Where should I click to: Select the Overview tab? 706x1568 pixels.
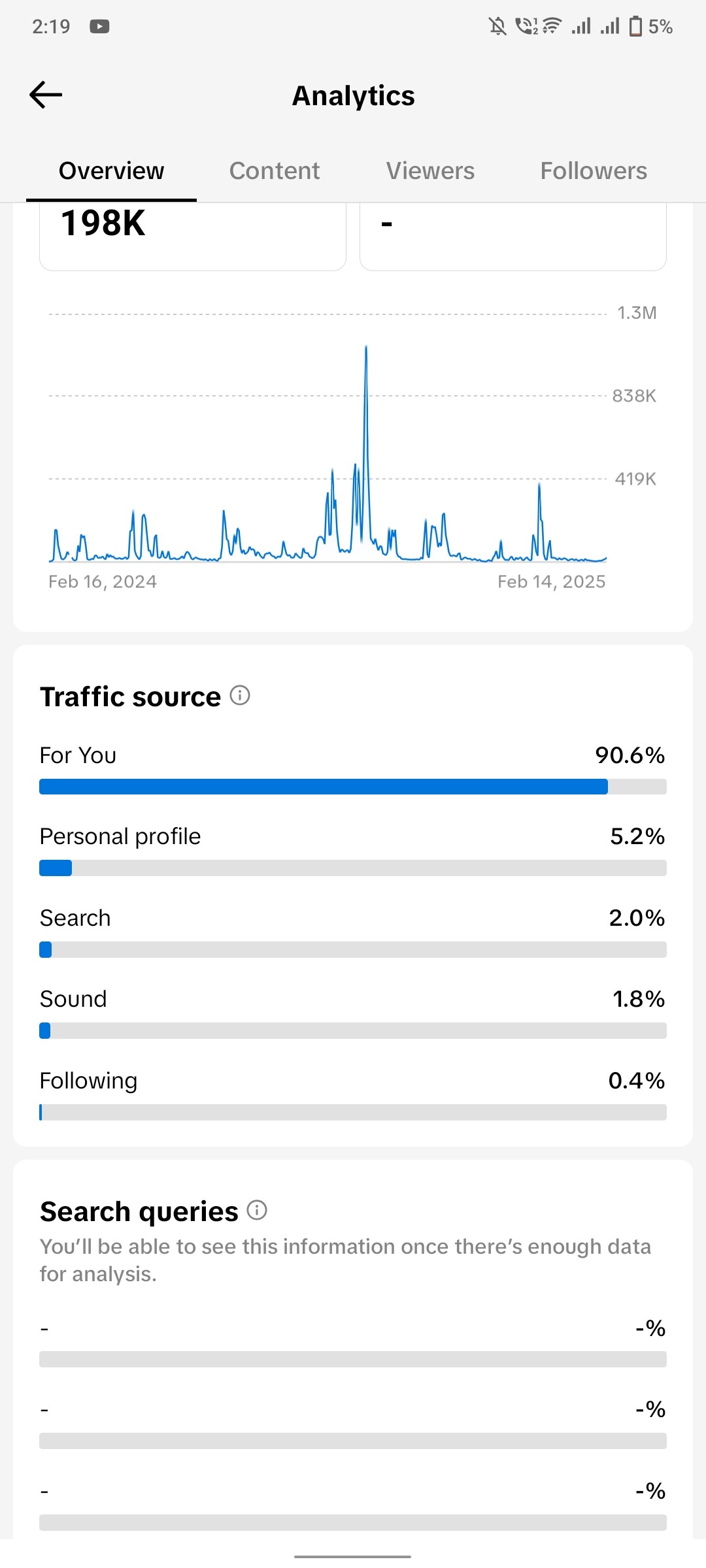(x=111, y=171)
